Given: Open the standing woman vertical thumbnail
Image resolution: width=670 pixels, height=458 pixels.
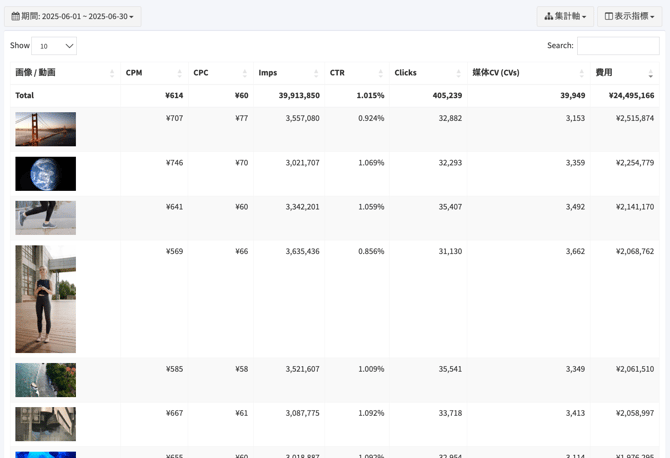Looking at the screenshot, I should (x=46, y=299).
